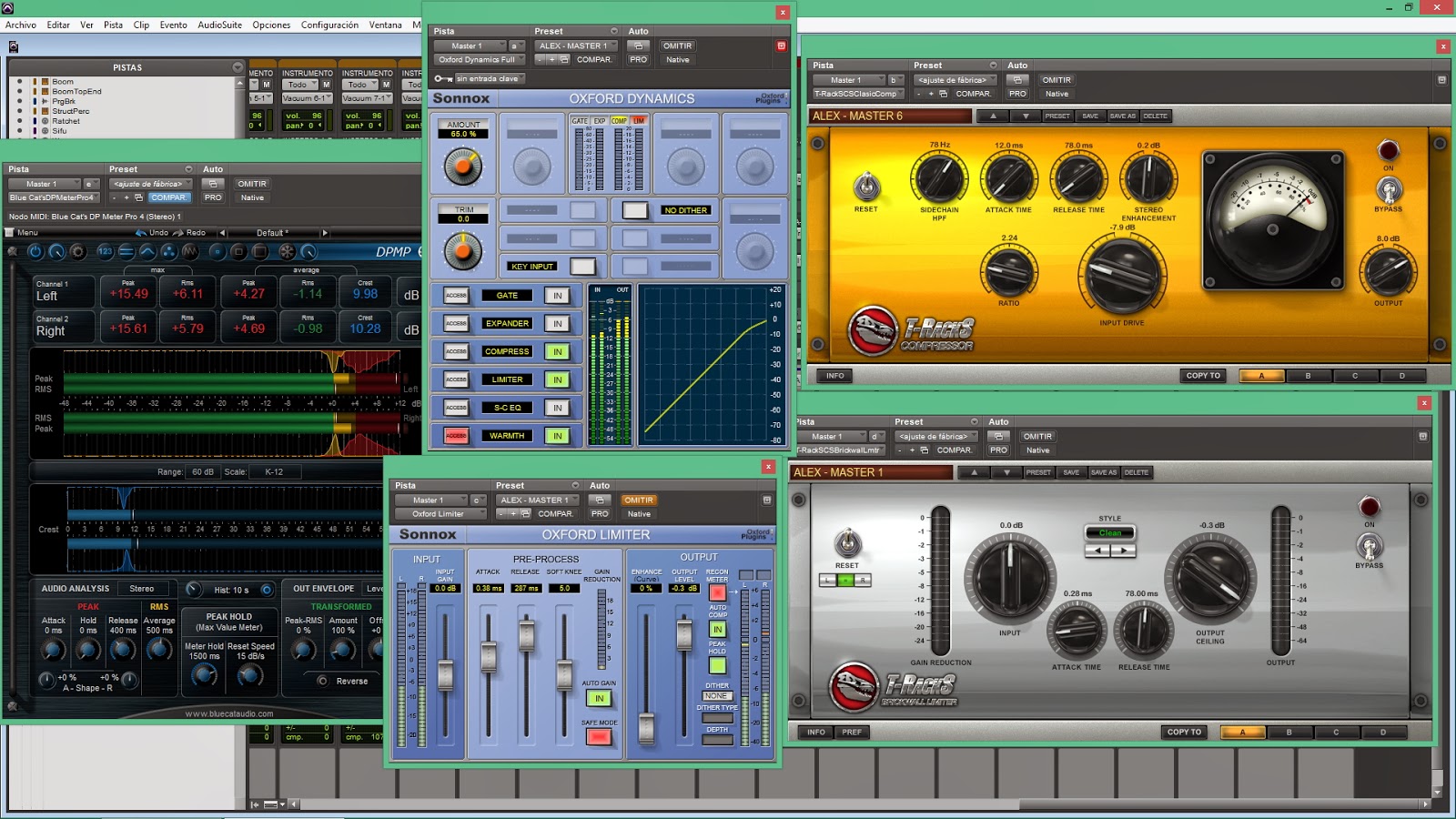Click the snowflake freeze icon in DP Meter
The width and height of the screenshot is (1456, 819).
click(x=287, y=251)
